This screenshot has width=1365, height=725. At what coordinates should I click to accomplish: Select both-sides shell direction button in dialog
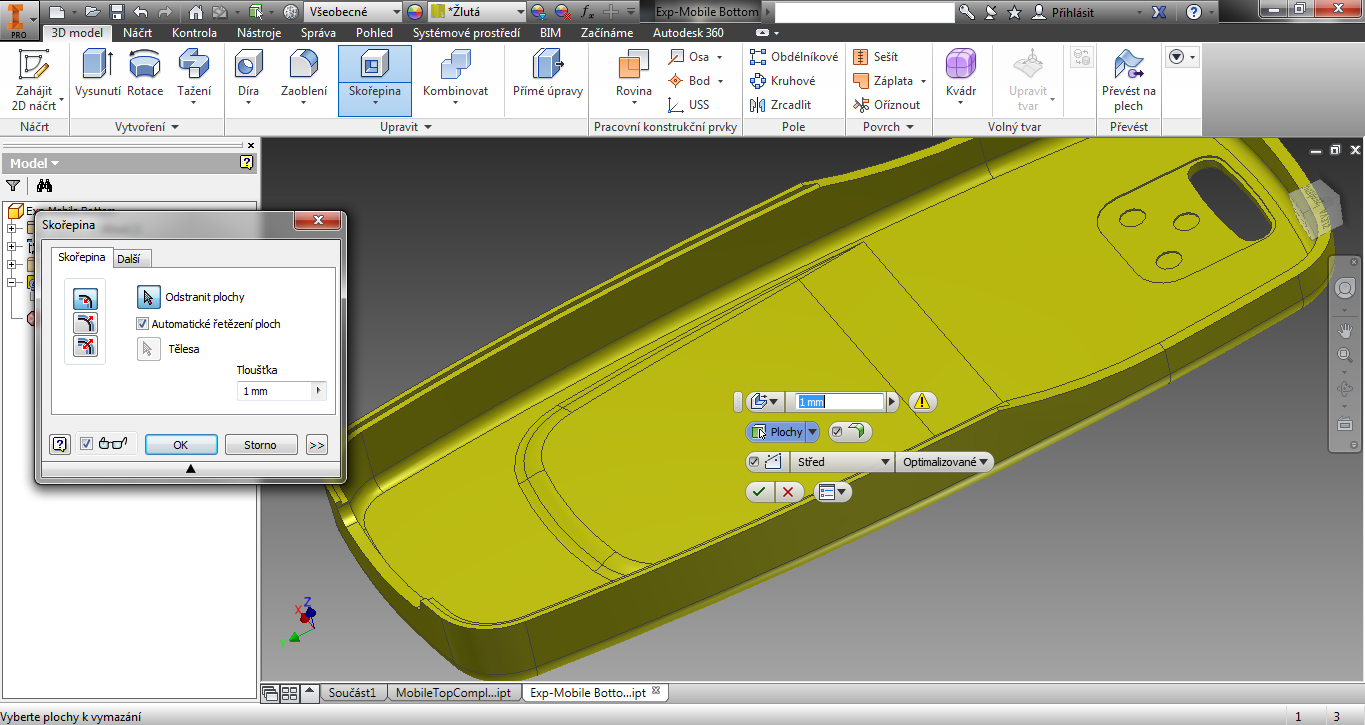85,346
